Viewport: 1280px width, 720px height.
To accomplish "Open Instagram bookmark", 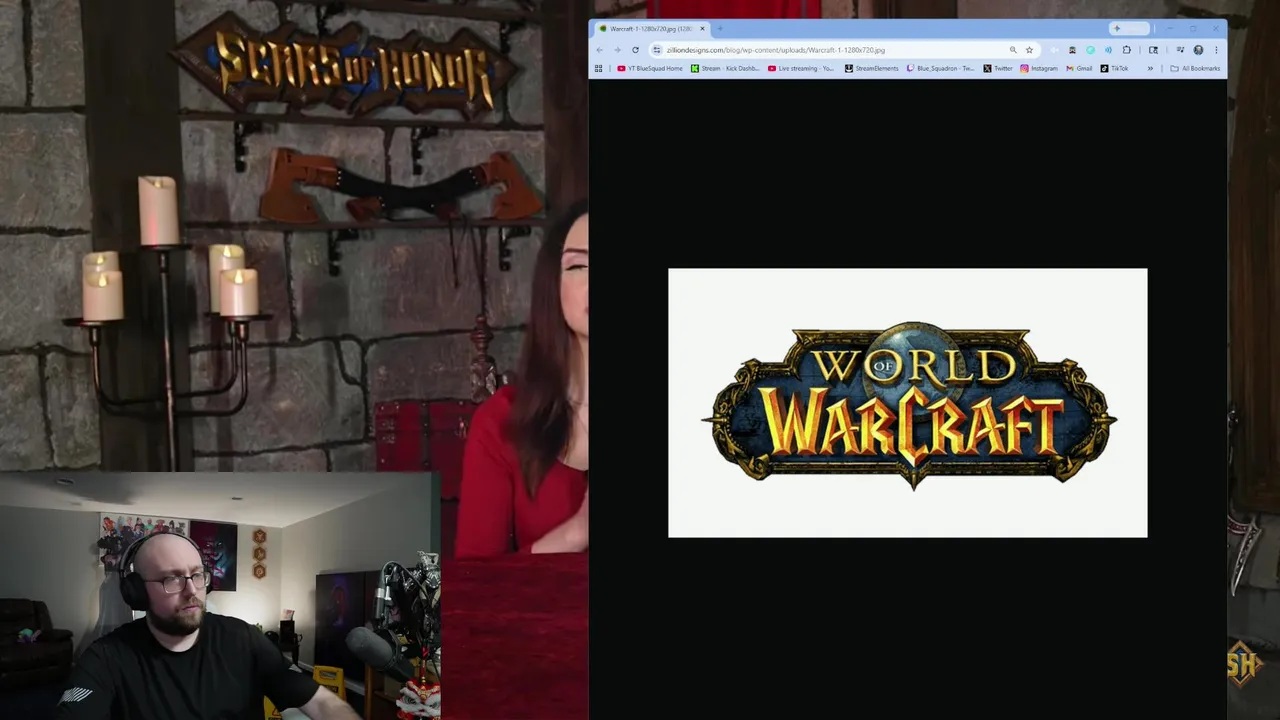I will click(1038, 68).
